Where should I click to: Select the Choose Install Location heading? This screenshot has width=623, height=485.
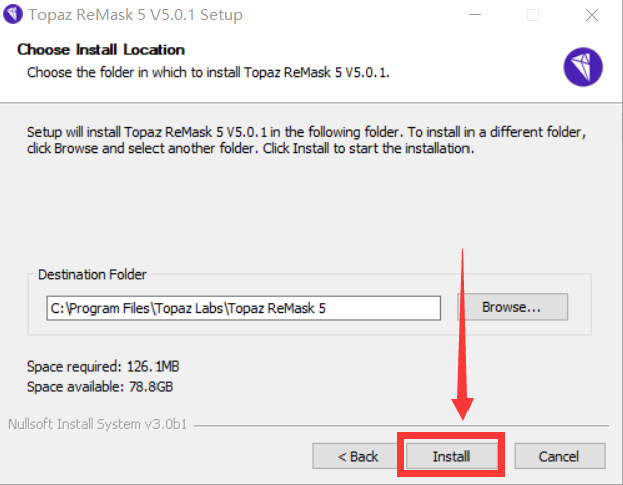[x=101, y=50]
